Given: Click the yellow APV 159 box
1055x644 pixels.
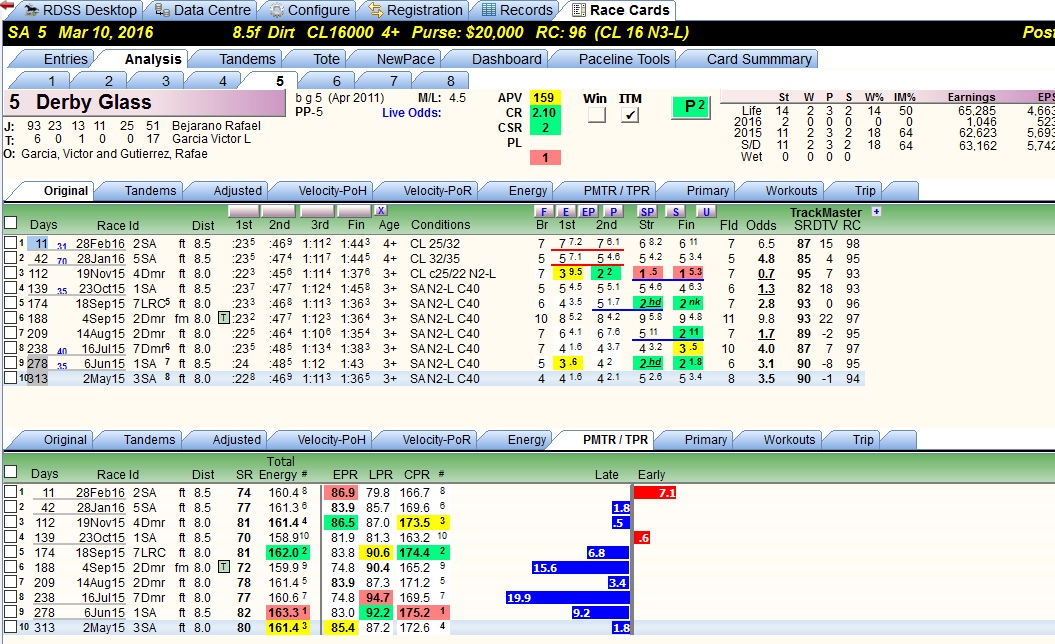Looking at the screenshot, I should click(545, 98).
